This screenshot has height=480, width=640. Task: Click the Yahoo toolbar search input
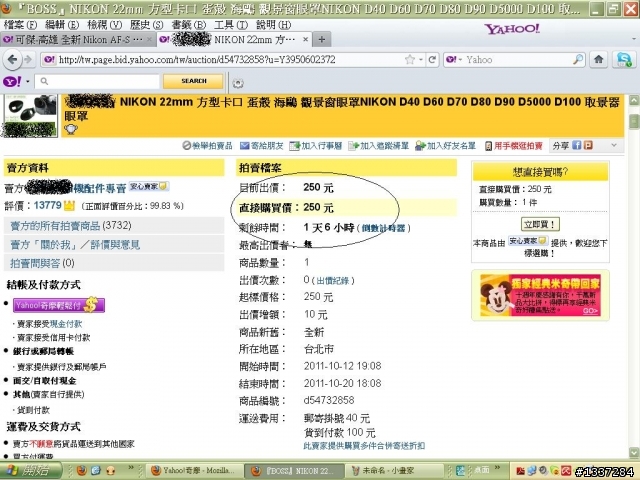[x=98, y=81]
